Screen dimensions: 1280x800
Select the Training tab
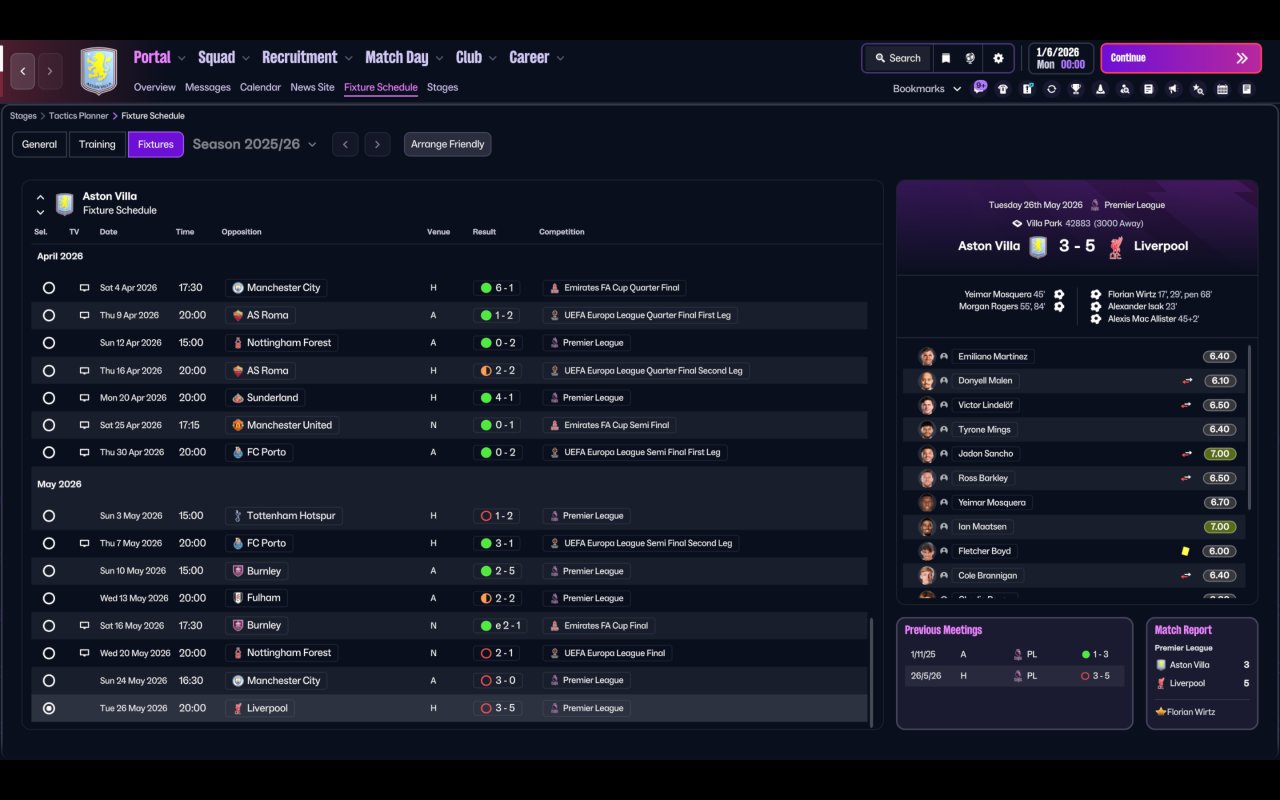97,144
